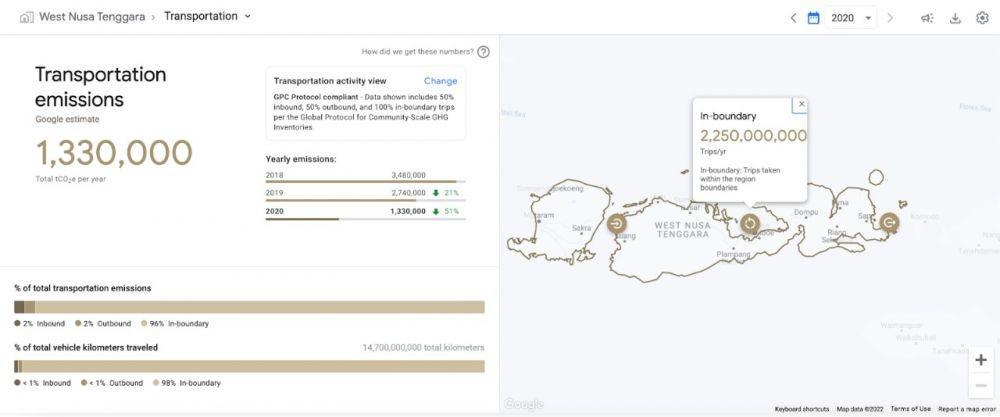Go to next year arrow

click(890, 18)
